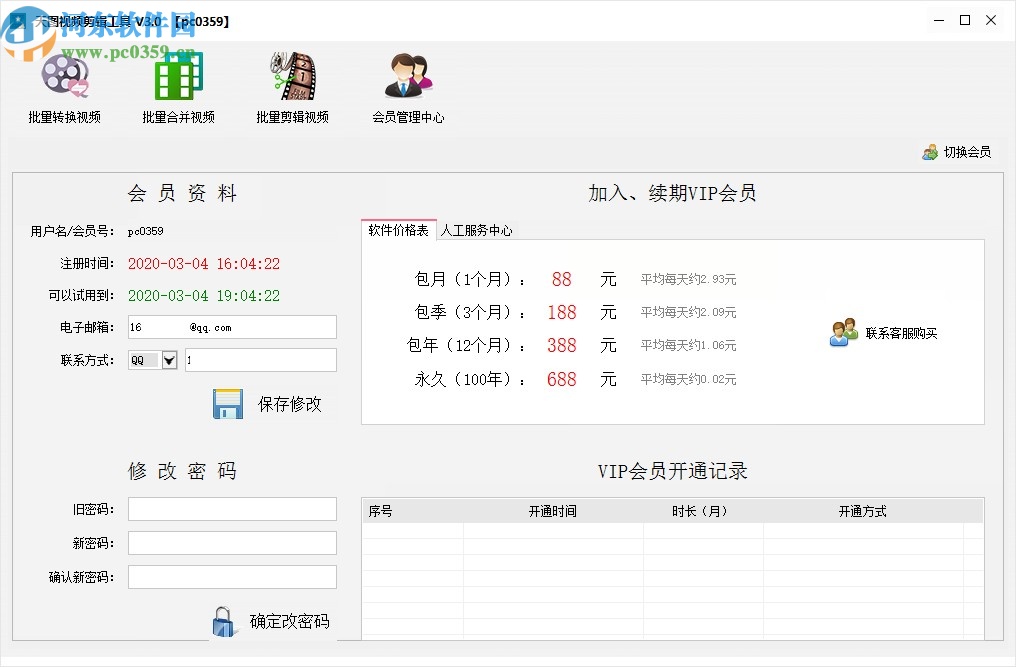The image size is (1016, 667).
Task: Click the 联系方式 number input field
Action: pyautogui.click(x=261, y=360)
